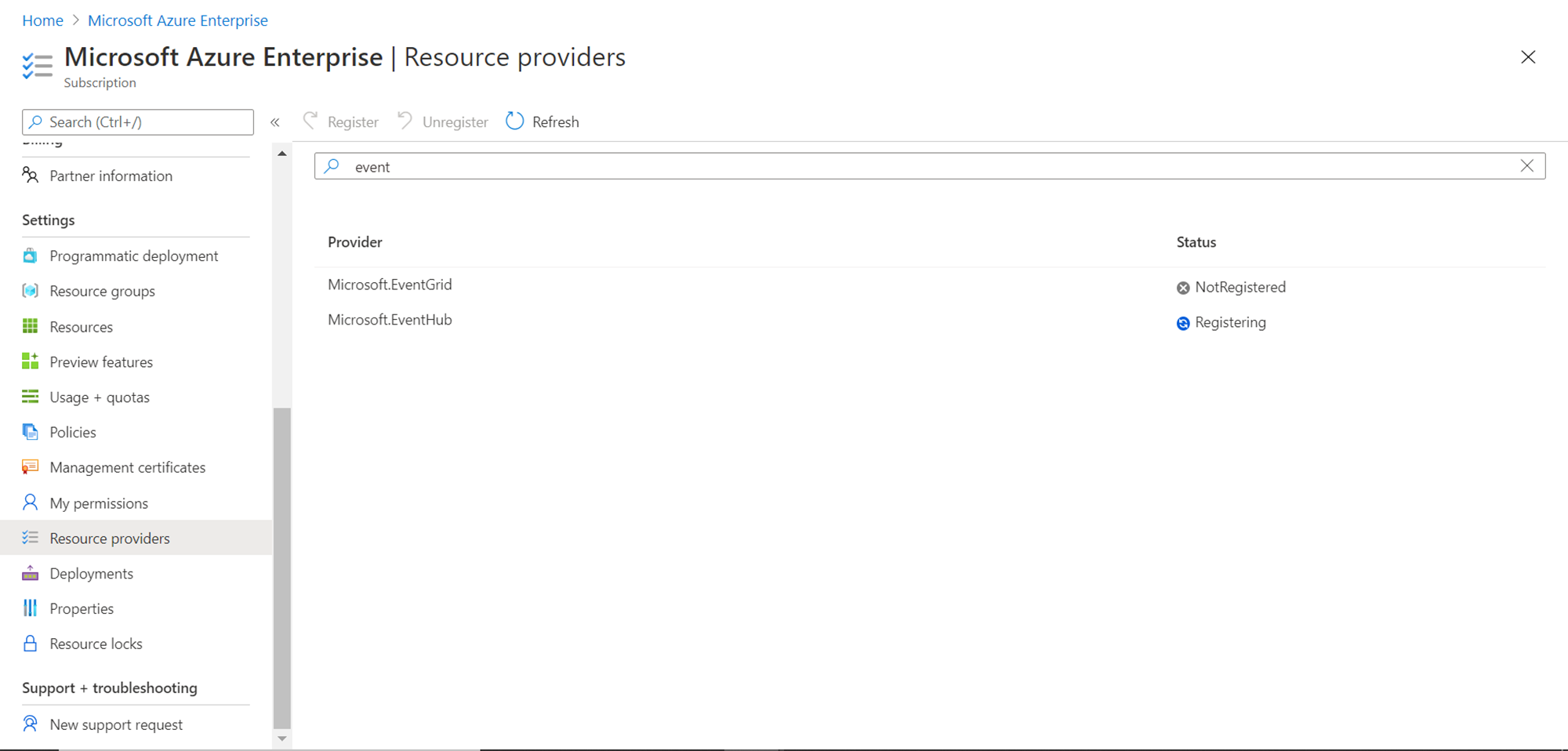Click the sidebar scroll down arrow

[282, 738]
